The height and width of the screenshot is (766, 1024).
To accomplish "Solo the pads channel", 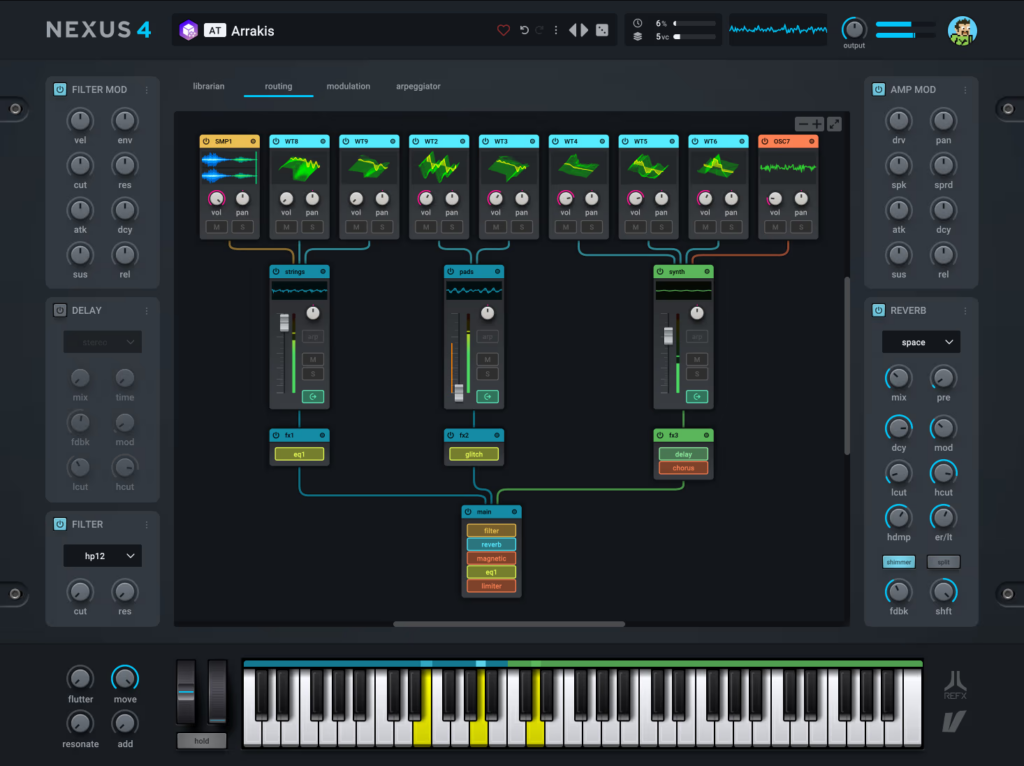I will click(489, 372).
